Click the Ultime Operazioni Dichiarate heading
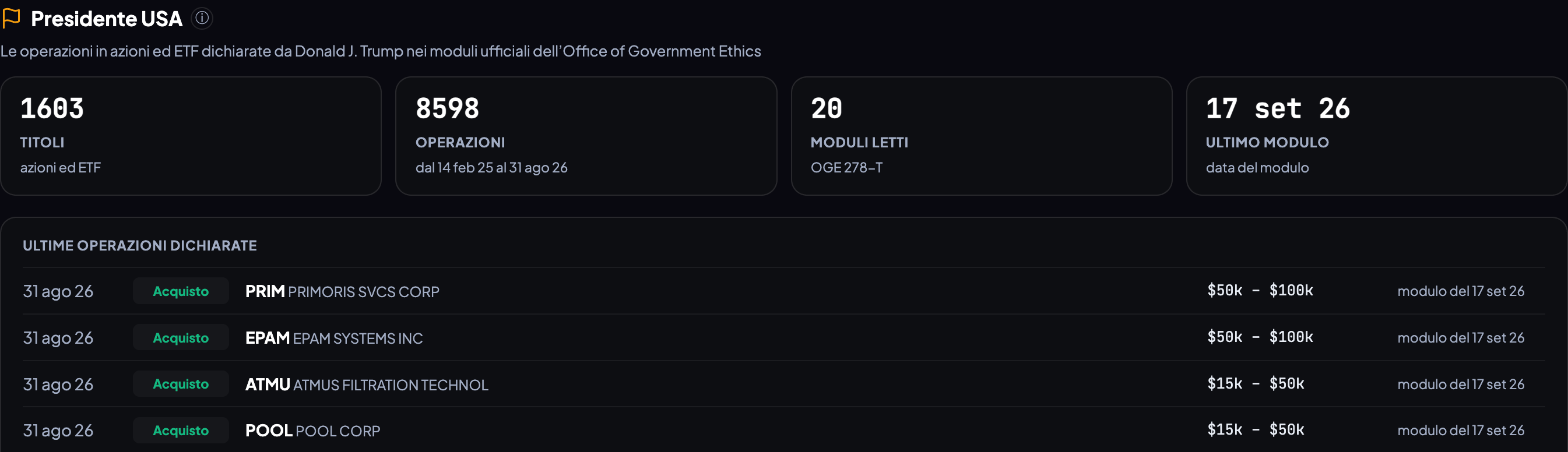Viewport: 1568px width, 452px height. 140,245
